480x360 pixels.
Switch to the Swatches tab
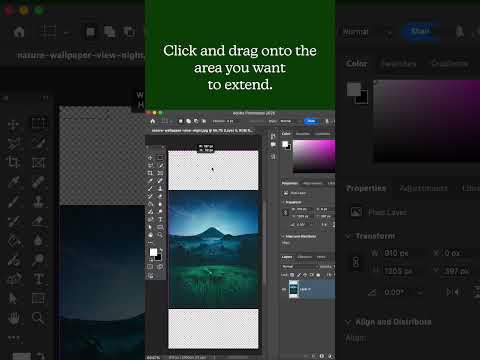398,63
